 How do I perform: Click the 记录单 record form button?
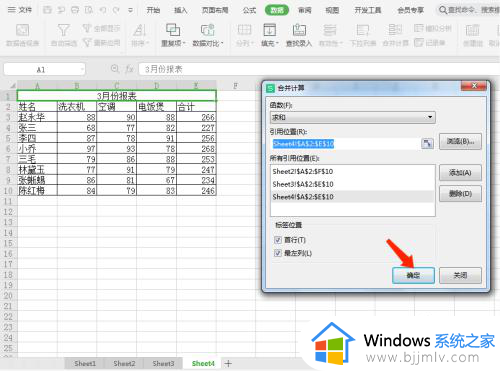[430, 43]
